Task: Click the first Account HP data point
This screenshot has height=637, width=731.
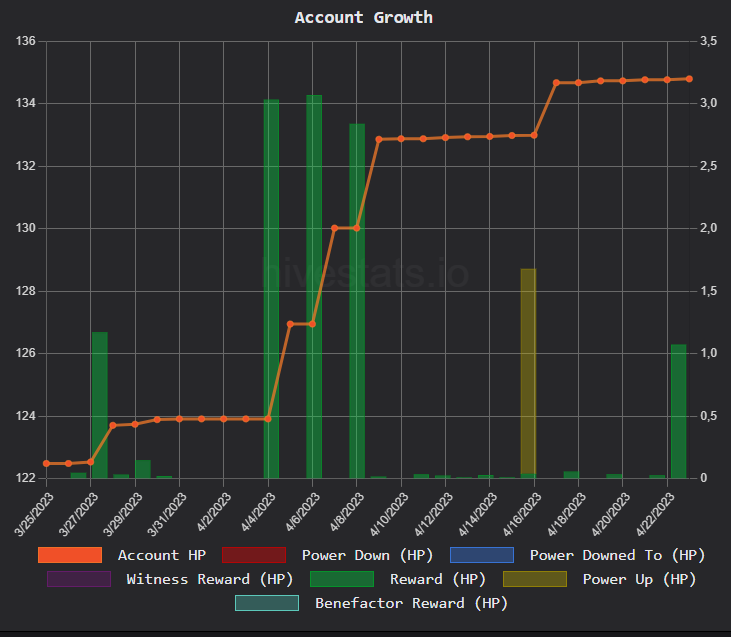Action: point(46,463)
